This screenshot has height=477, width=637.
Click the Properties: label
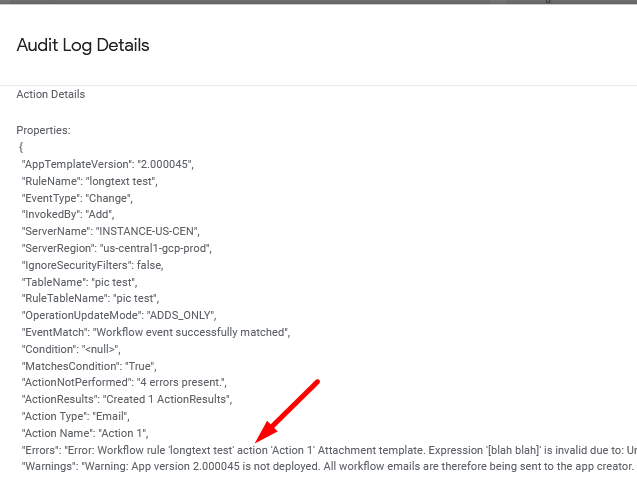[x=43, y=130]
